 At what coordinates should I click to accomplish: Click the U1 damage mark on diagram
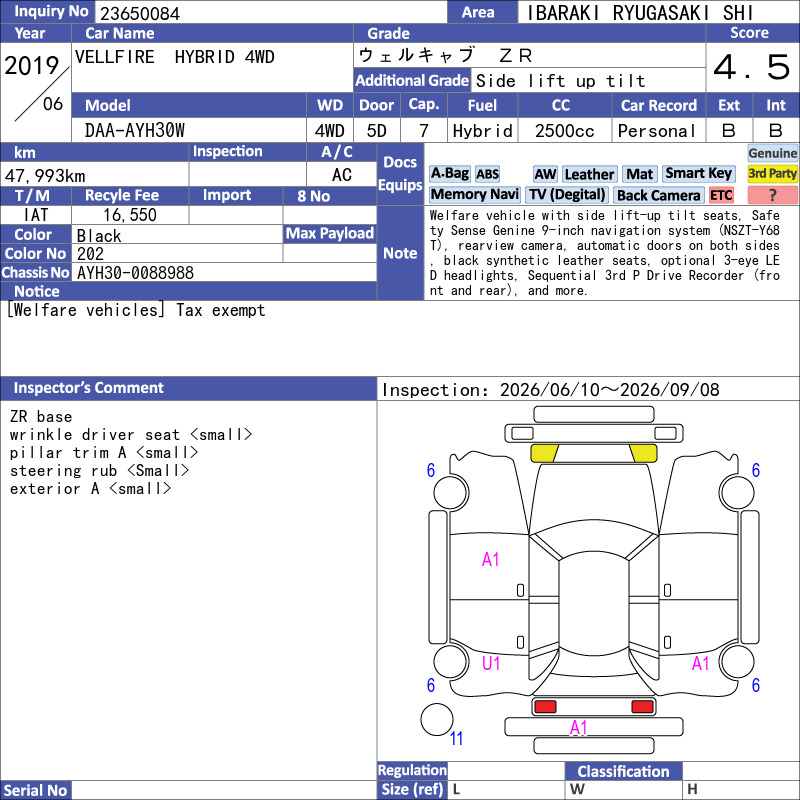(x=491, y=663)
